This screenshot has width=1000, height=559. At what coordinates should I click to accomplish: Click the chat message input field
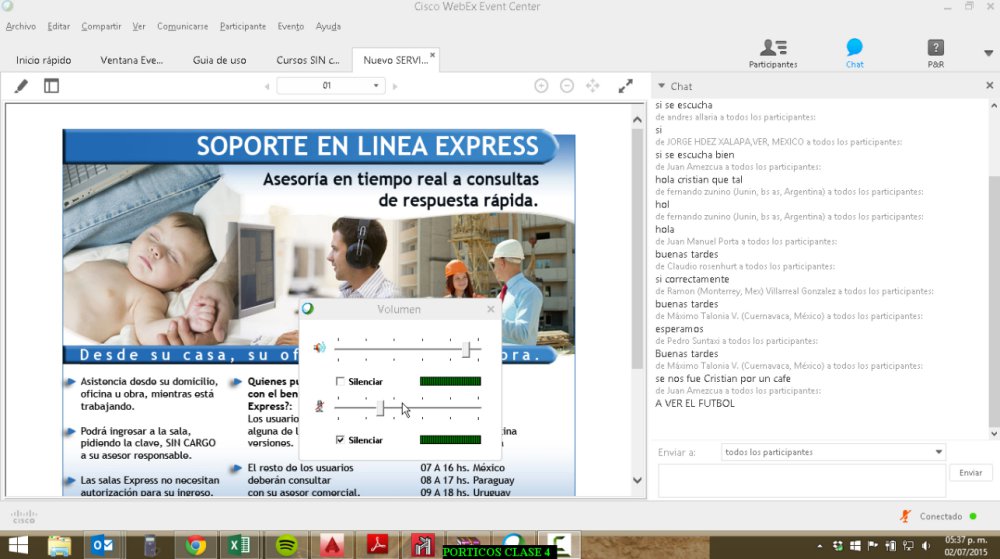(x=802, y=481)
